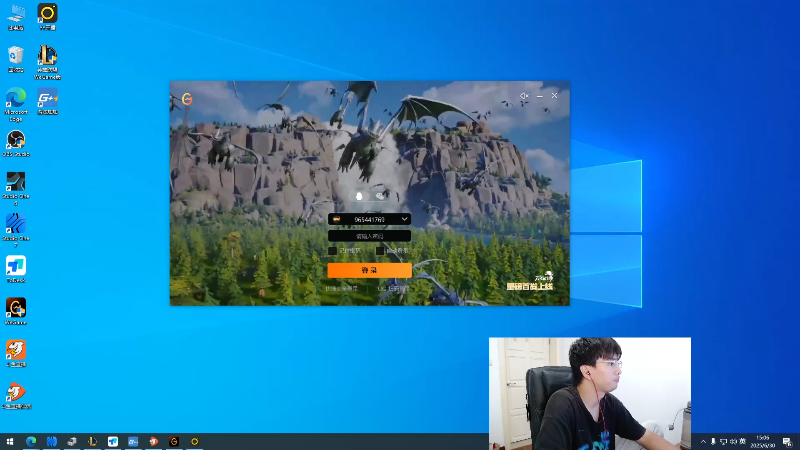Select the OBS Studio desktop shortcut
Image resolution: width=800 pixels, height=450 pixels.
click(16, 143)
